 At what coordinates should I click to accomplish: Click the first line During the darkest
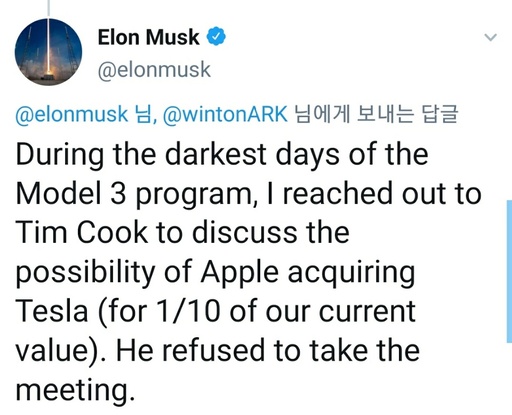pyautogui.click(x=222, y=154)
